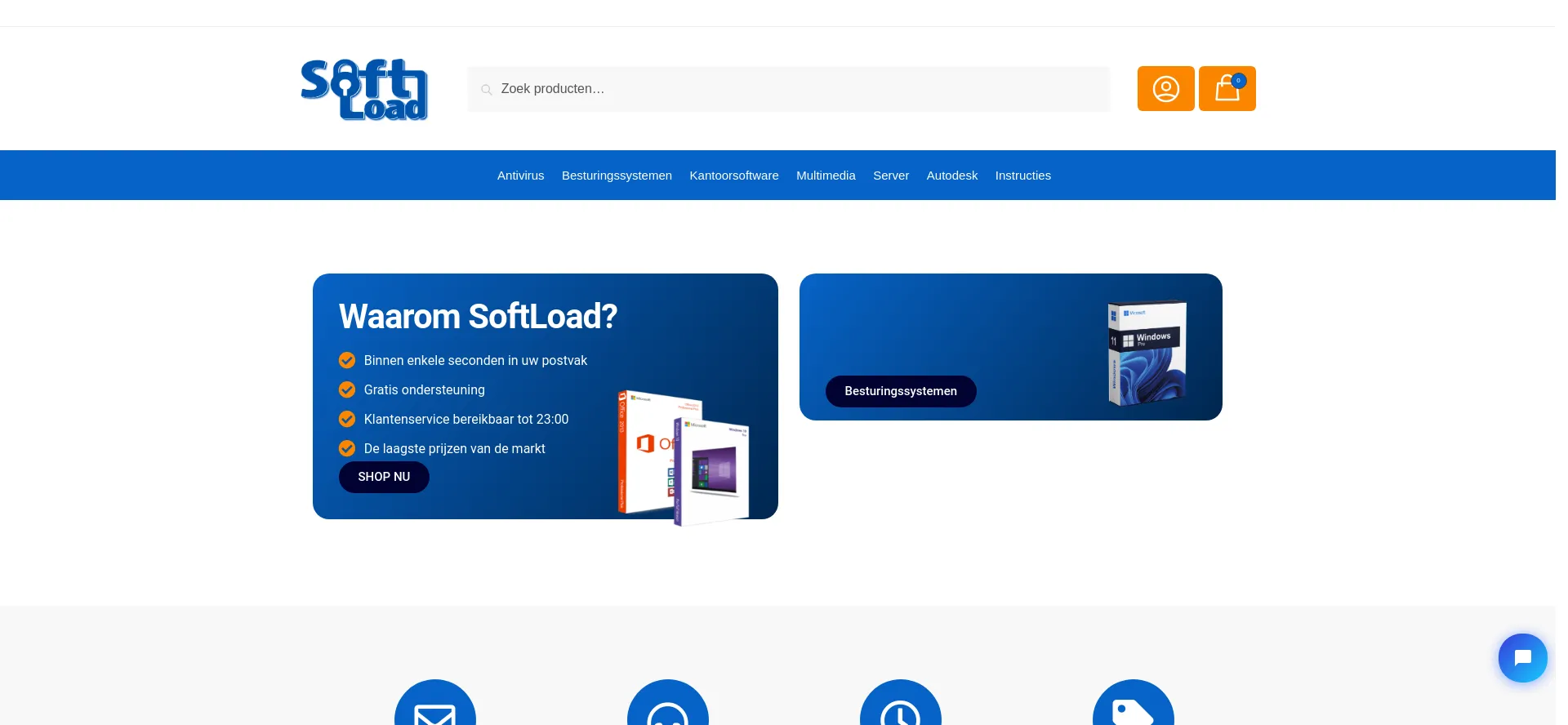Click the checkmark beside De laagste prijzen

tap(347, 448)
